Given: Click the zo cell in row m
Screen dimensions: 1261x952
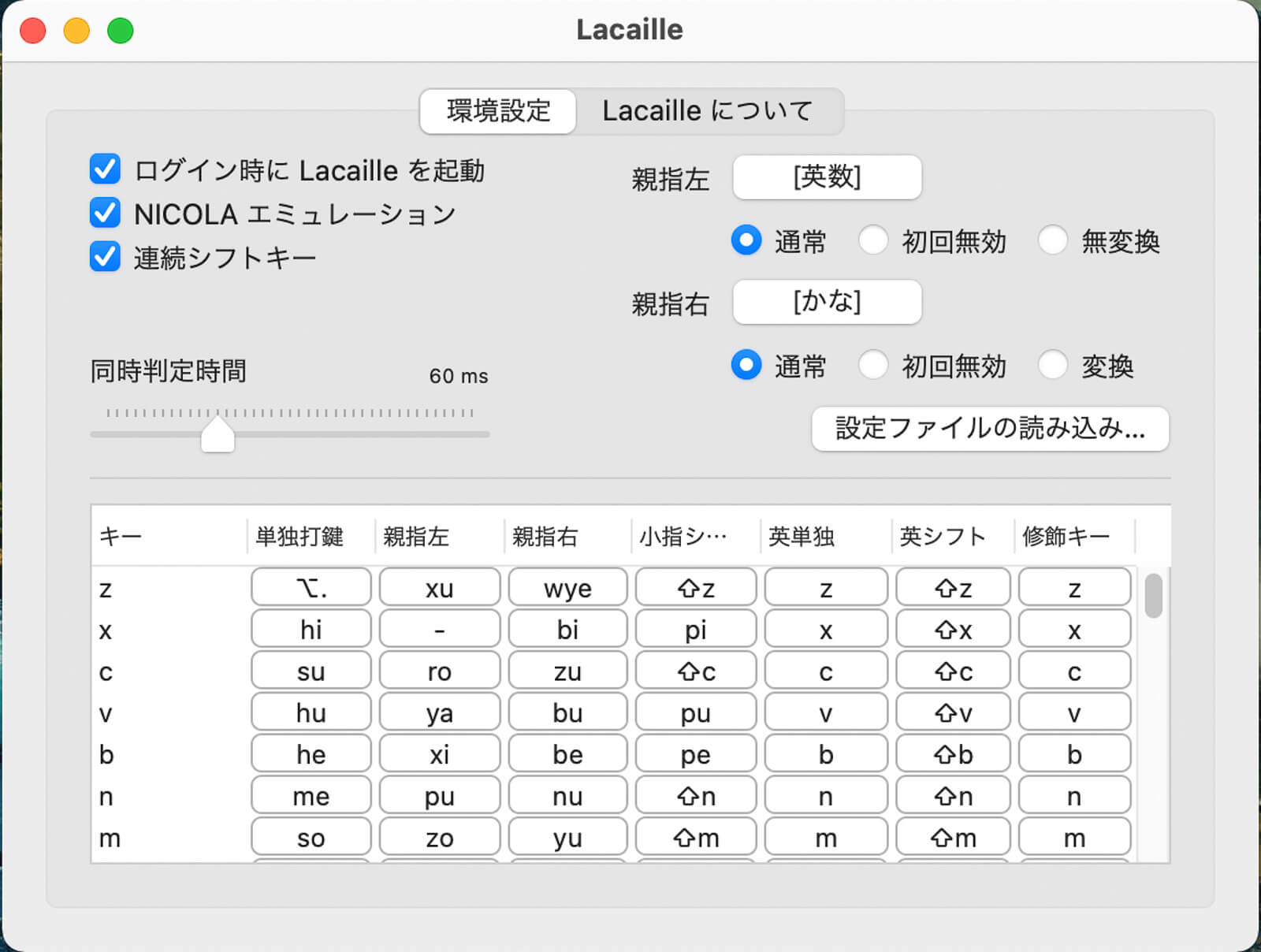Looking at the screenshot, I should 440,838.
